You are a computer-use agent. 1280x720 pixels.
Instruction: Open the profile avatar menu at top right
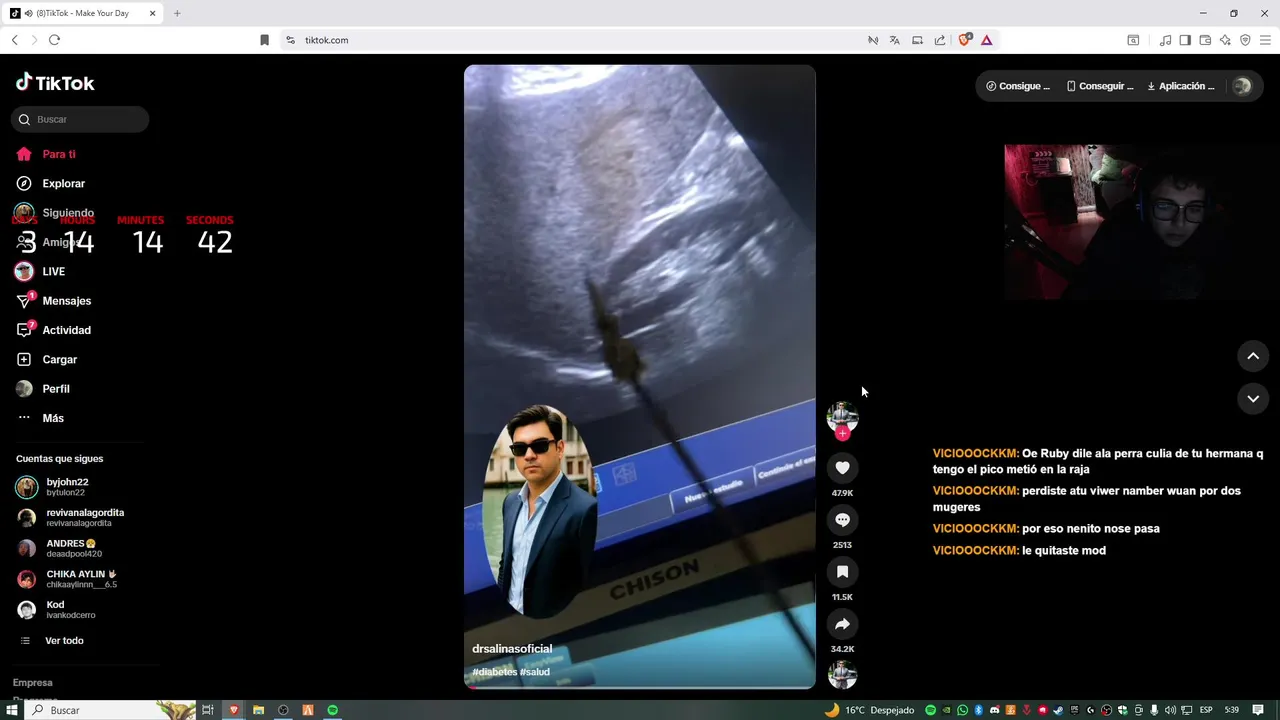click(1242, 86)
